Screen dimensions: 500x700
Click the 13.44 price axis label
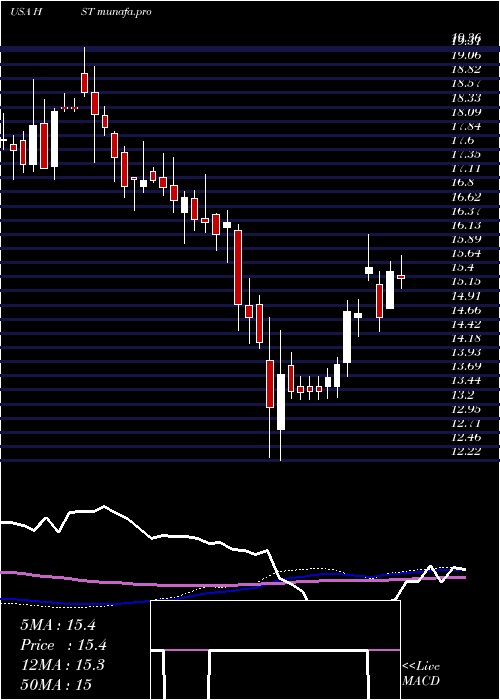[x=466, y=381]
